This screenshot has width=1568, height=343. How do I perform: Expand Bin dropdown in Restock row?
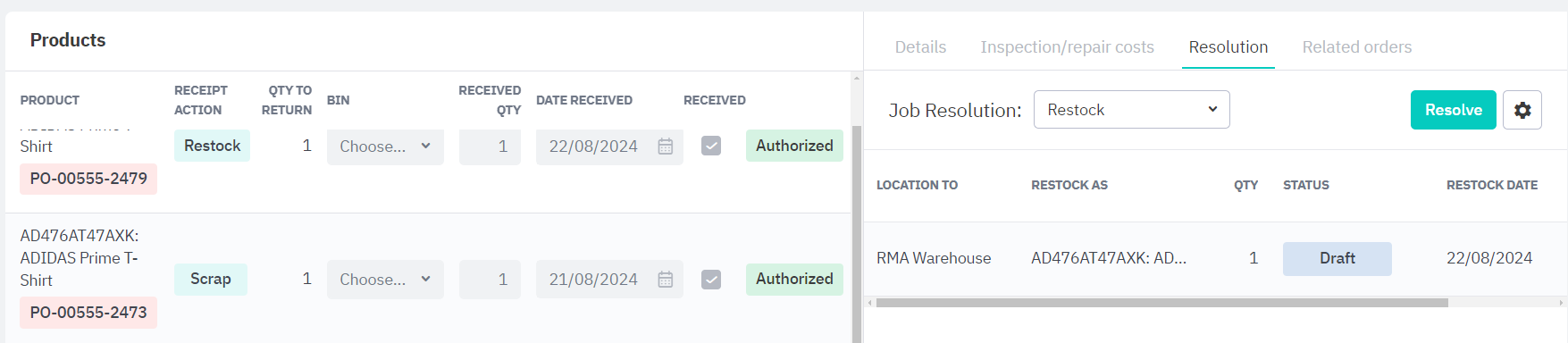(385, 146)
